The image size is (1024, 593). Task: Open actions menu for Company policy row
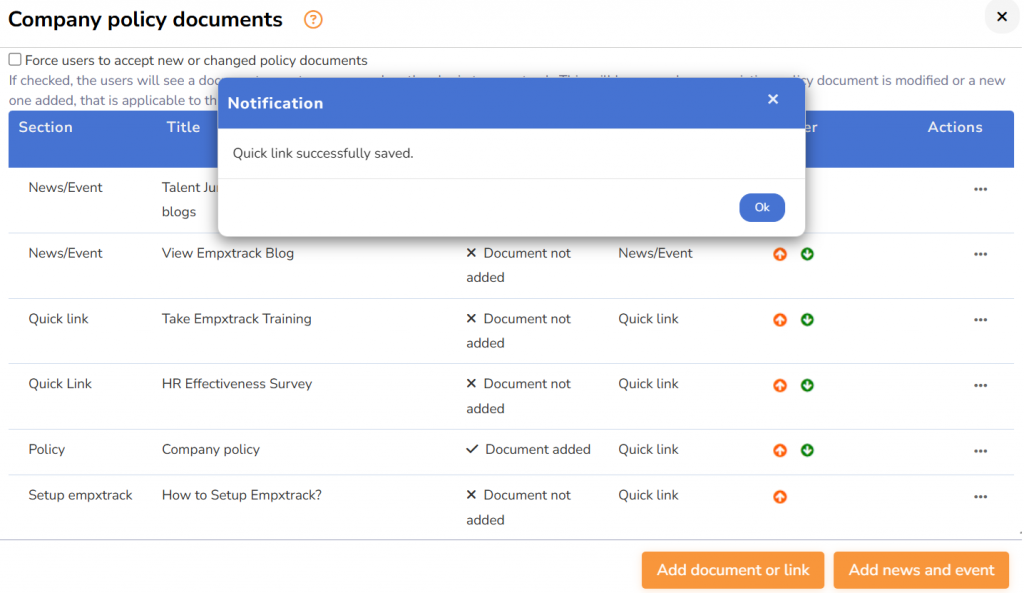(x=980, y=451)
